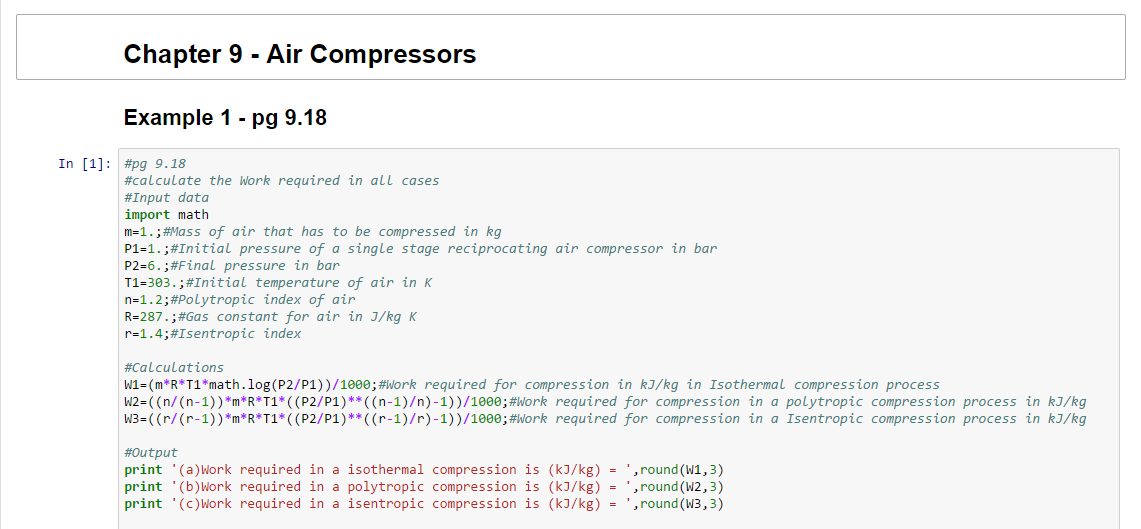Click the 'T1=303.' initial temperature line

(x=277, y=283)
